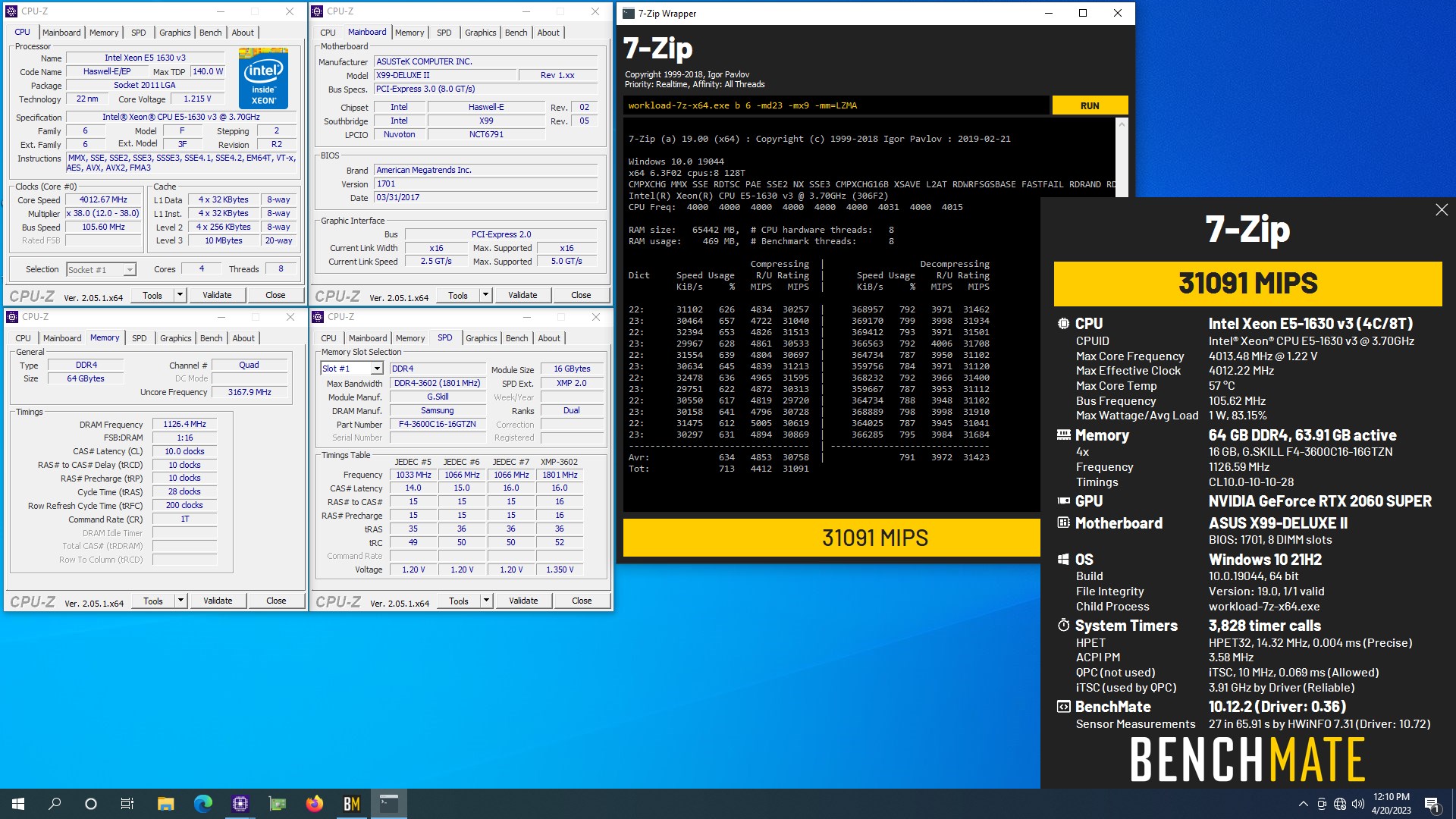Click the Row Refresh Cycle Time 200 clocks value
This screenshot has height=819, width=1456.
tap(184, 505)
